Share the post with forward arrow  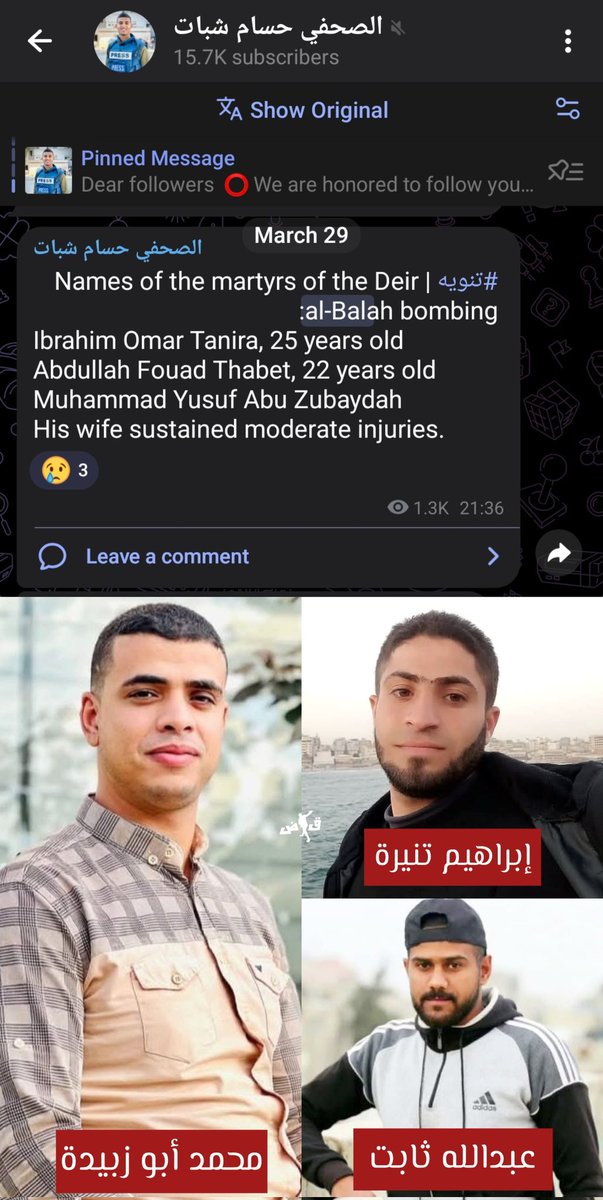(x=559, y=552)
